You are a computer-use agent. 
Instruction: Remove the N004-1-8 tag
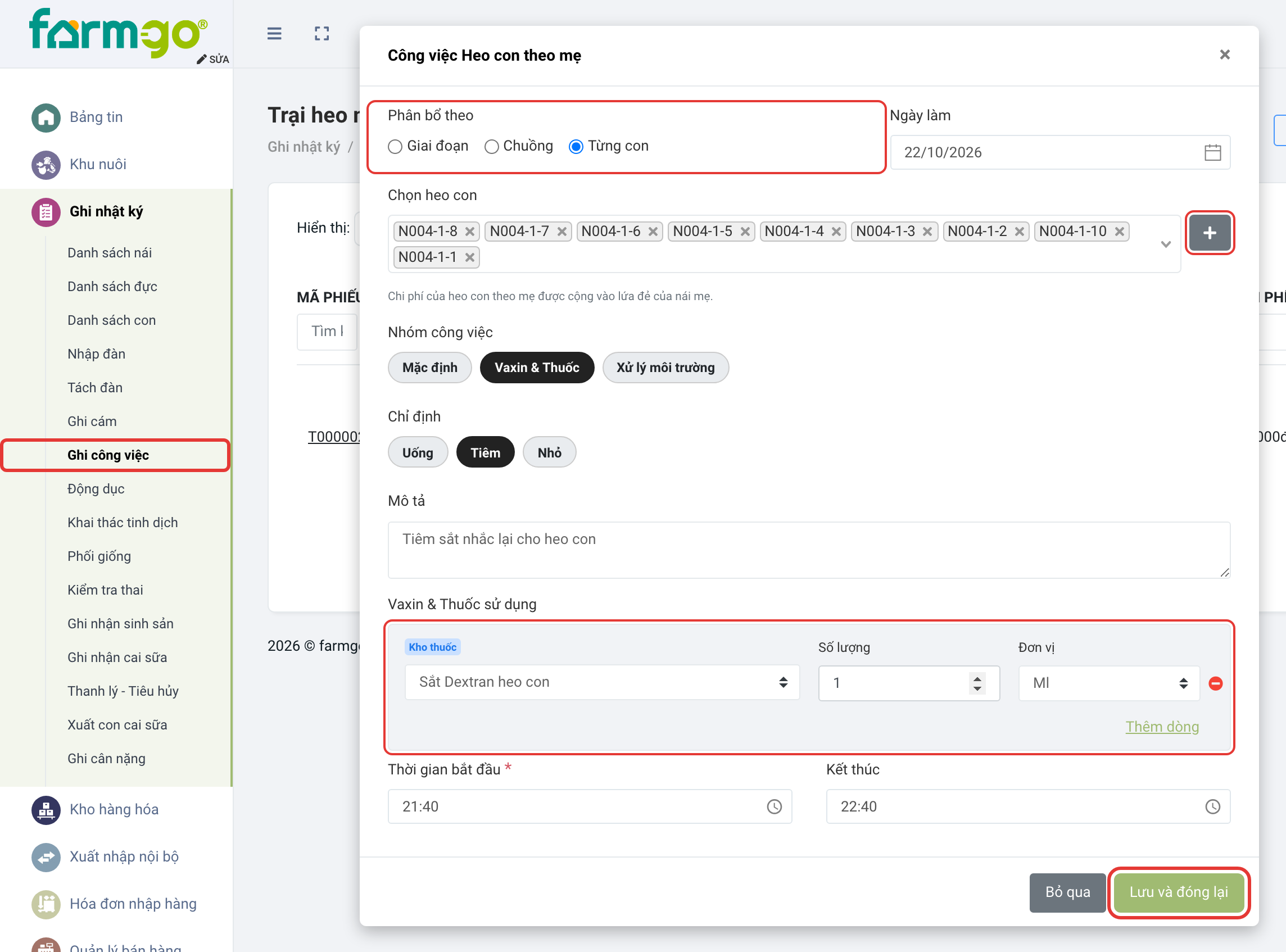[470, 232]
